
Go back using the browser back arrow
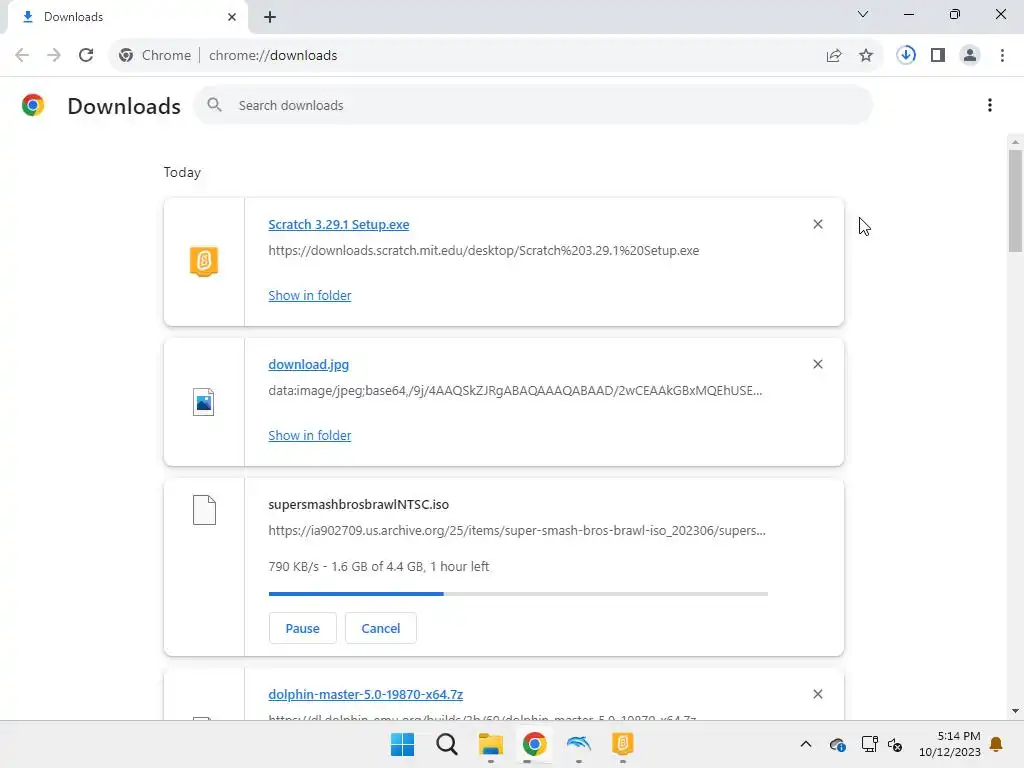coord(22,56)
